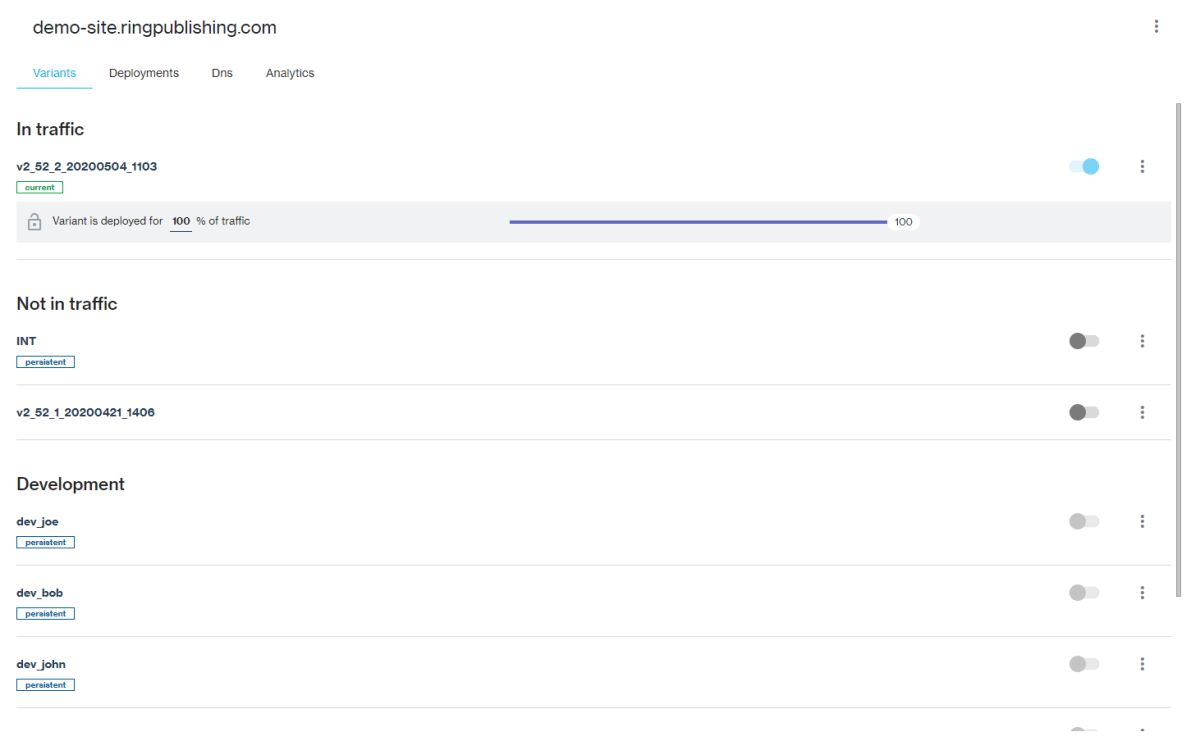Select the Variants tab

(54, 73)
